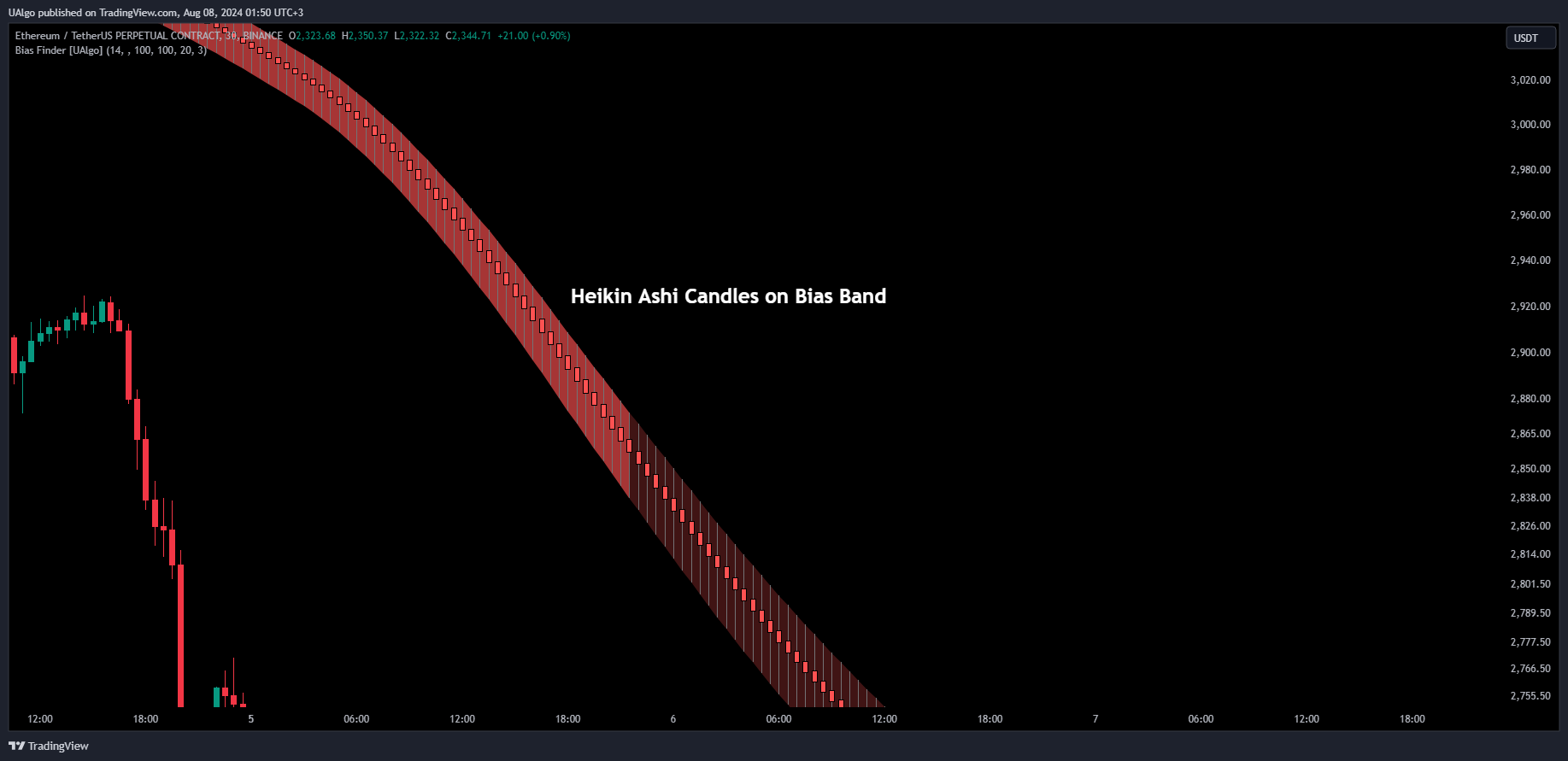Click the 2,865.00 price axis label
Screen dimensions: 1568x761
[x=1530, y=434]
